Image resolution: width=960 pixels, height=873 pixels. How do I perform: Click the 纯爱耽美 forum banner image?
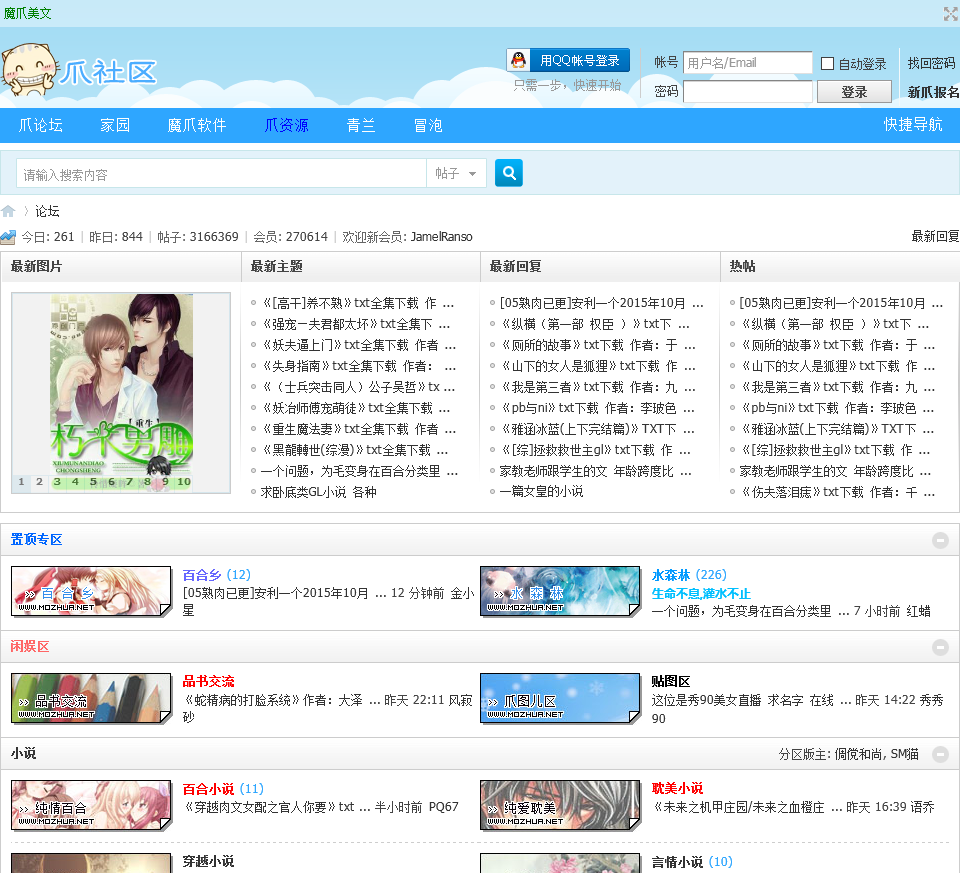(560, 805)
